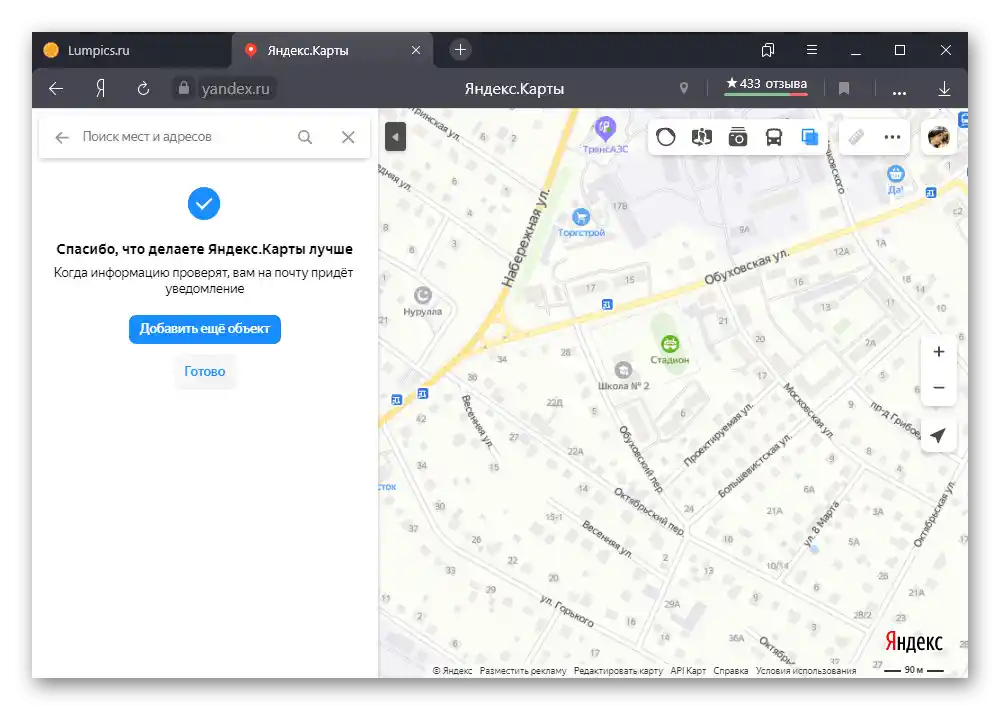
Task: Open your profile avatar on the map
Action: 938,137
